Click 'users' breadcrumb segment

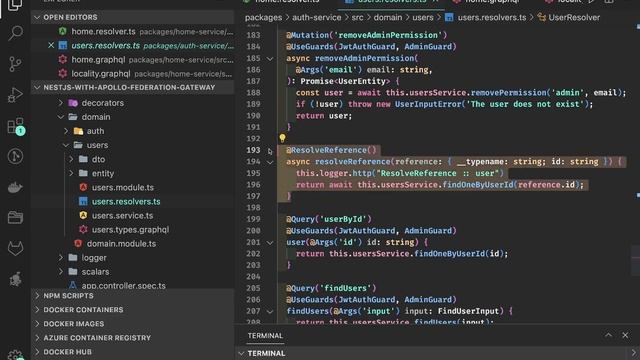(422, 18)
